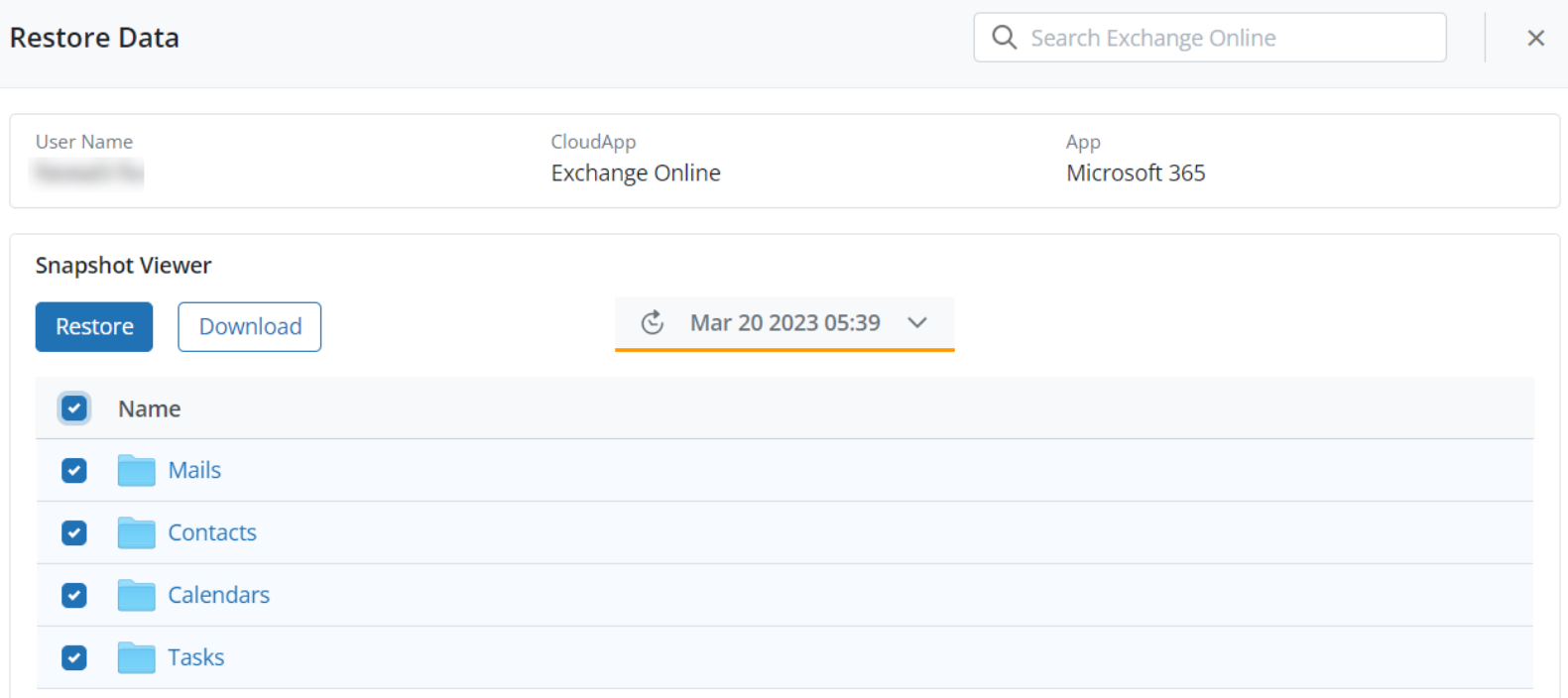This screenshot has height=698, width=1568.
Task: Open the Mails folder link
Action: coord(194,470)
